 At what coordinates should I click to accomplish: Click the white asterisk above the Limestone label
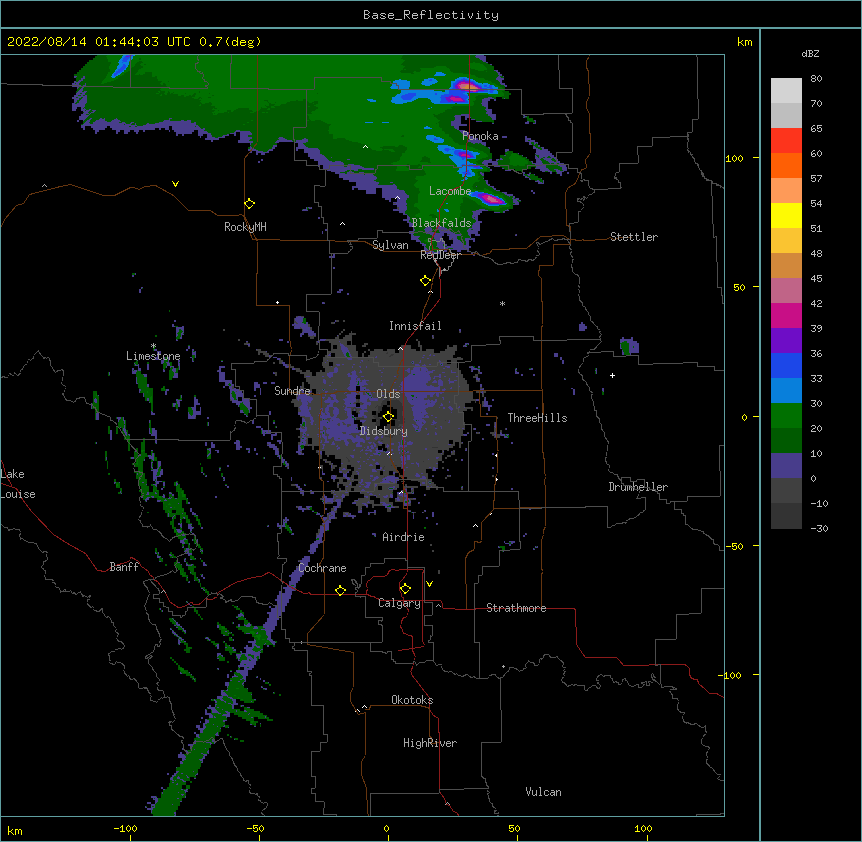coord(153,346)
